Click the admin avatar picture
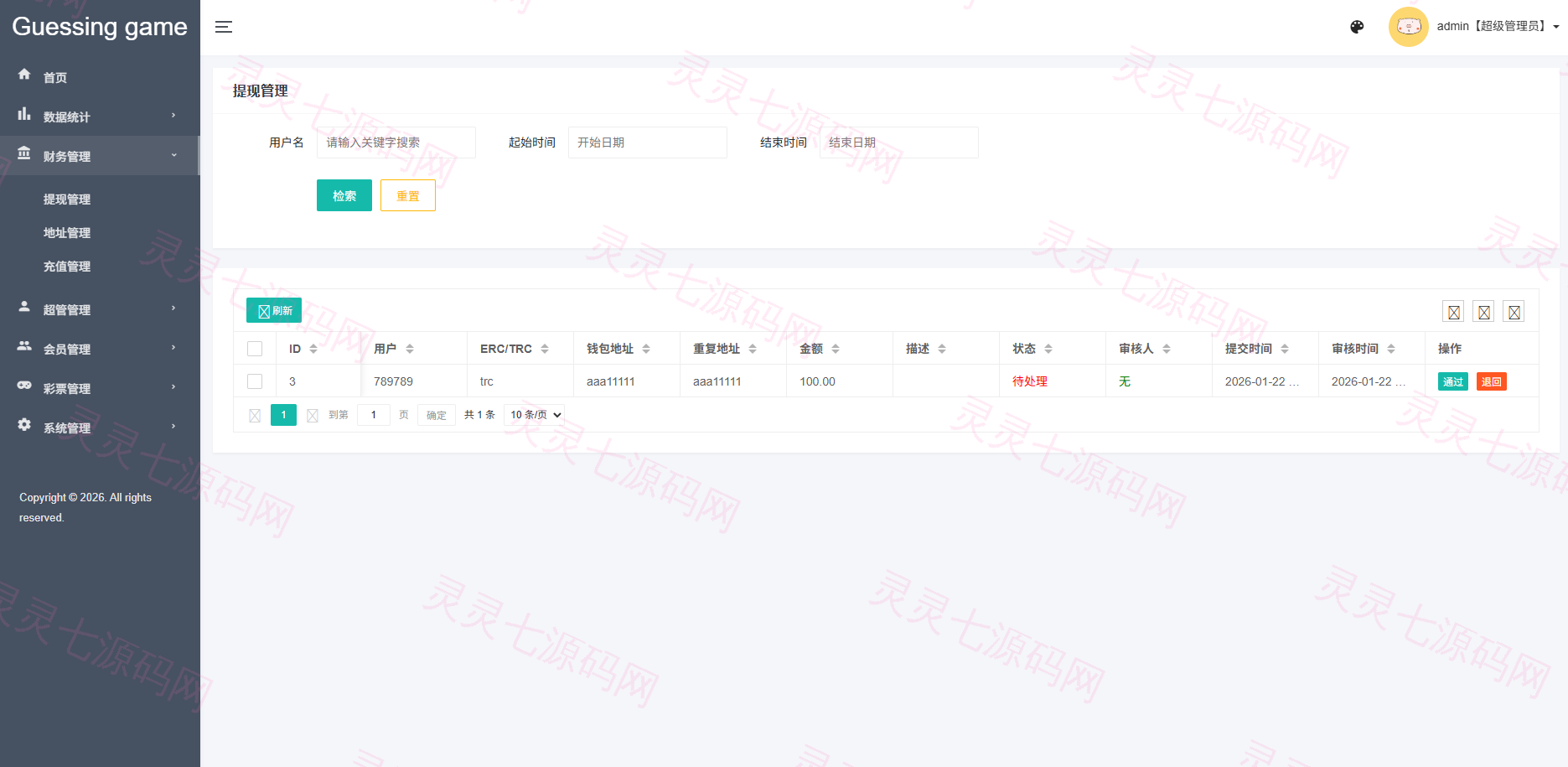 [1409, 27]
